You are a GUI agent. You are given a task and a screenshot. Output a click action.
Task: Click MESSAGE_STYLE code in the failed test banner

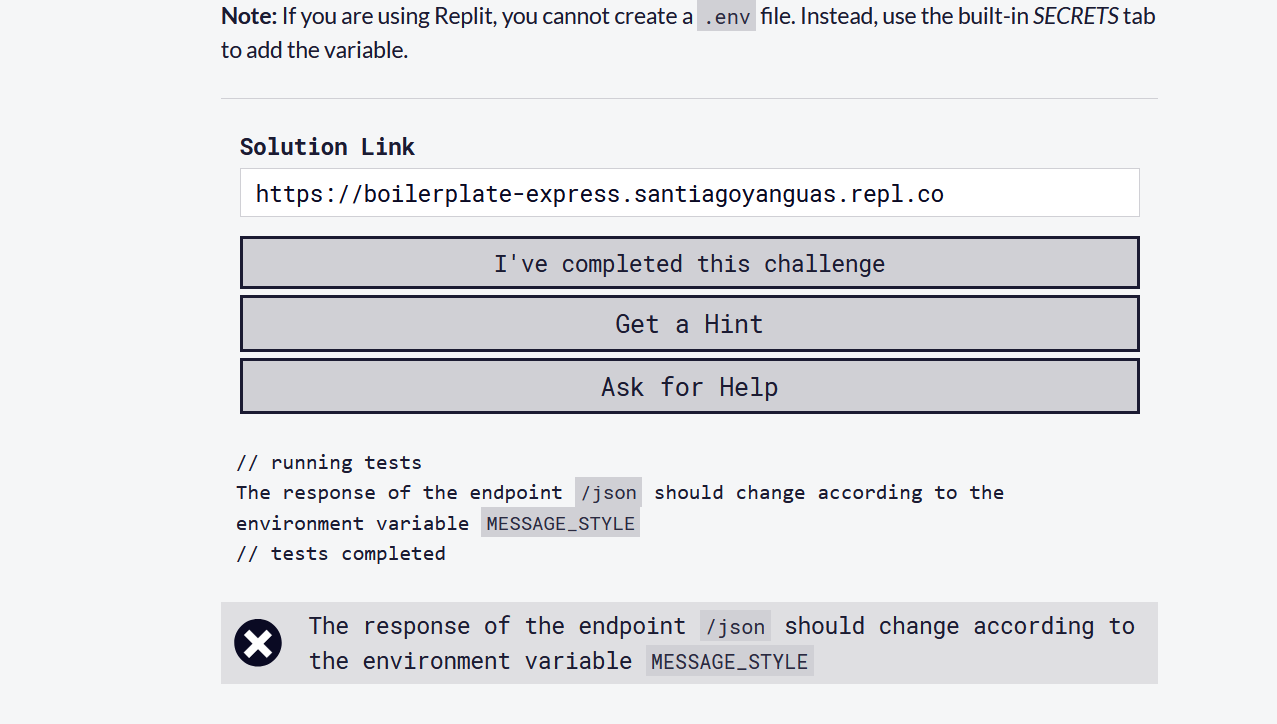(729, 662)
